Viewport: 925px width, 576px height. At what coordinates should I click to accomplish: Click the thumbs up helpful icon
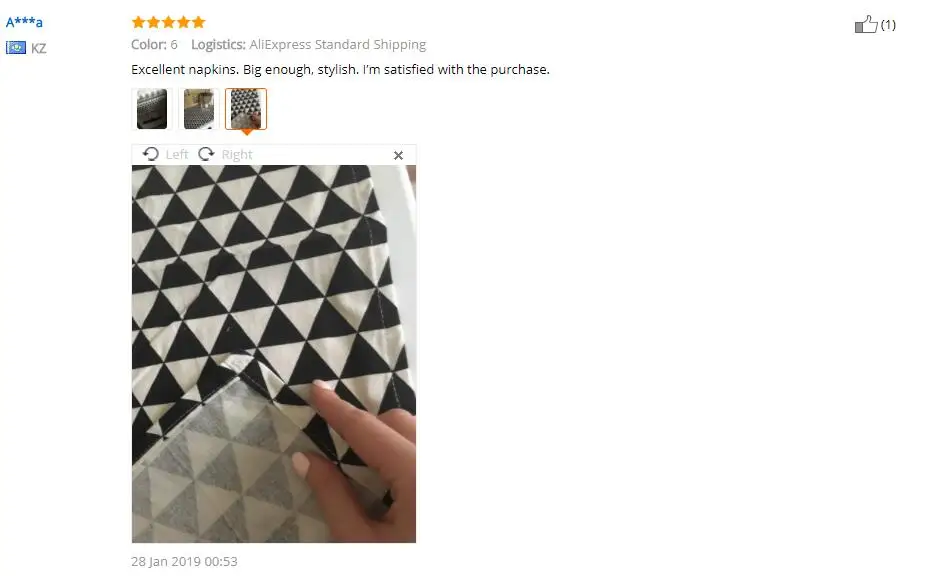(x=866, y=24)
